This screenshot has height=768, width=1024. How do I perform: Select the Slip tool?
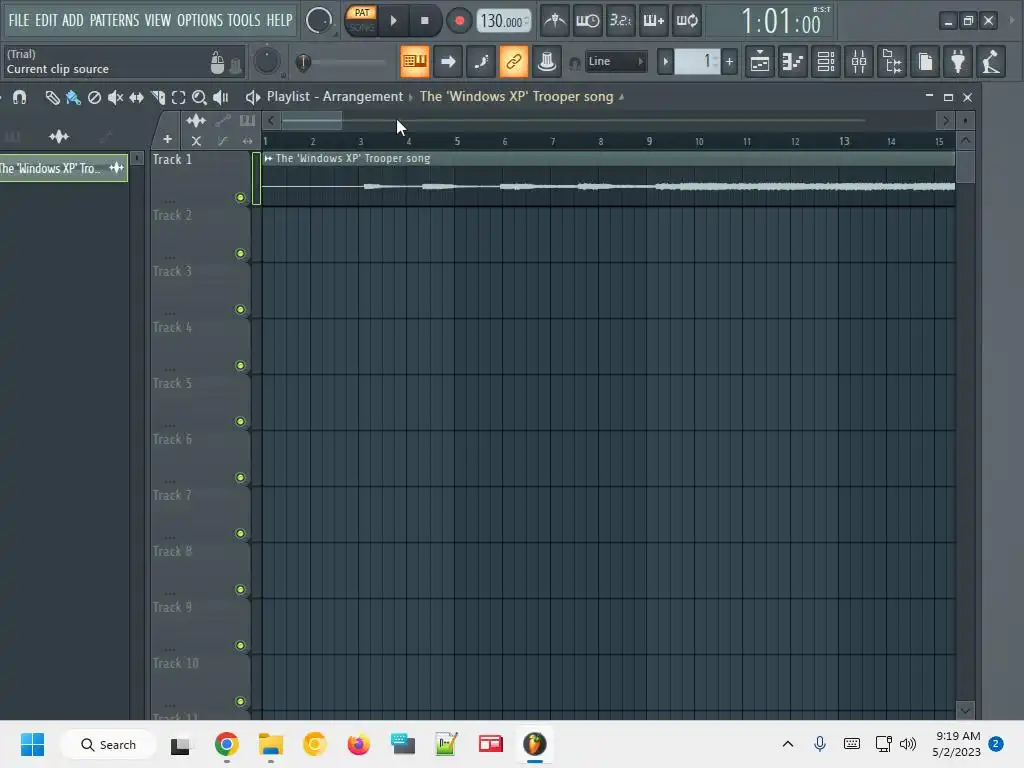(136, 98)
